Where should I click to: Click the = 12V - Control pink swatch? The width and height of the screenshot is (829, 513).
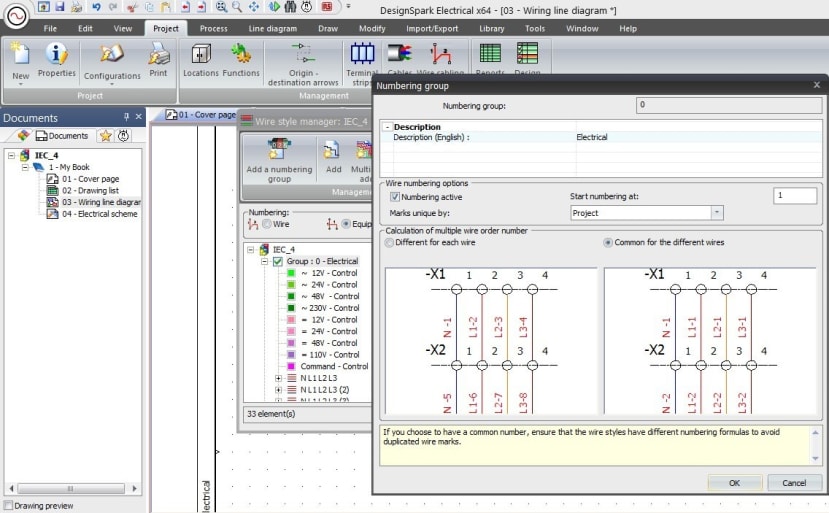[x=291, y=319]
